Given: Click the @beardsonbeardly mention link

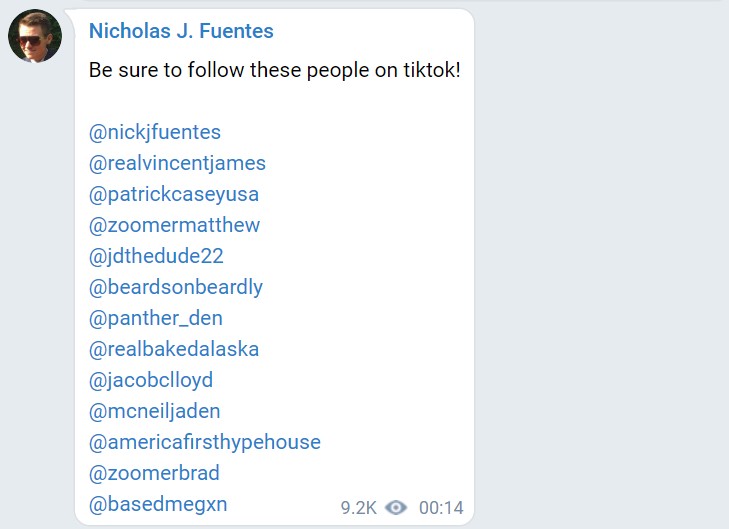Looking at the screenshot, I should pyautogui.click(x=176, y=287).
